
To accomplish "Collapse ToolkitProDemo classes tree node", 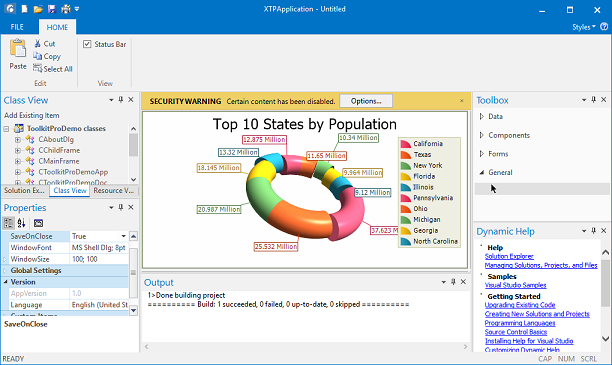I will tap(6, 128).
